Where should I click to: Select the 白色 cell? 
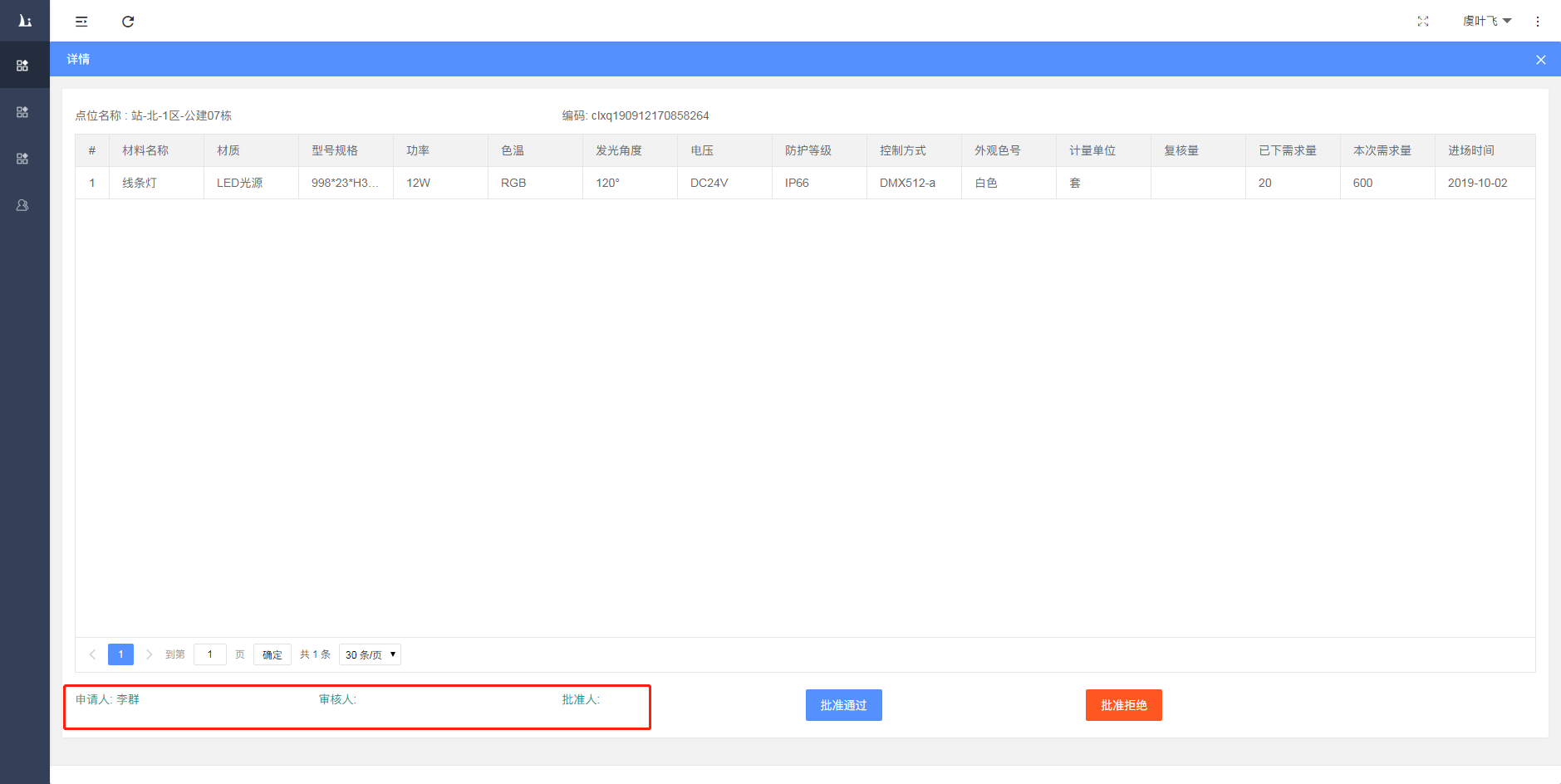(x=1009, y=183)
